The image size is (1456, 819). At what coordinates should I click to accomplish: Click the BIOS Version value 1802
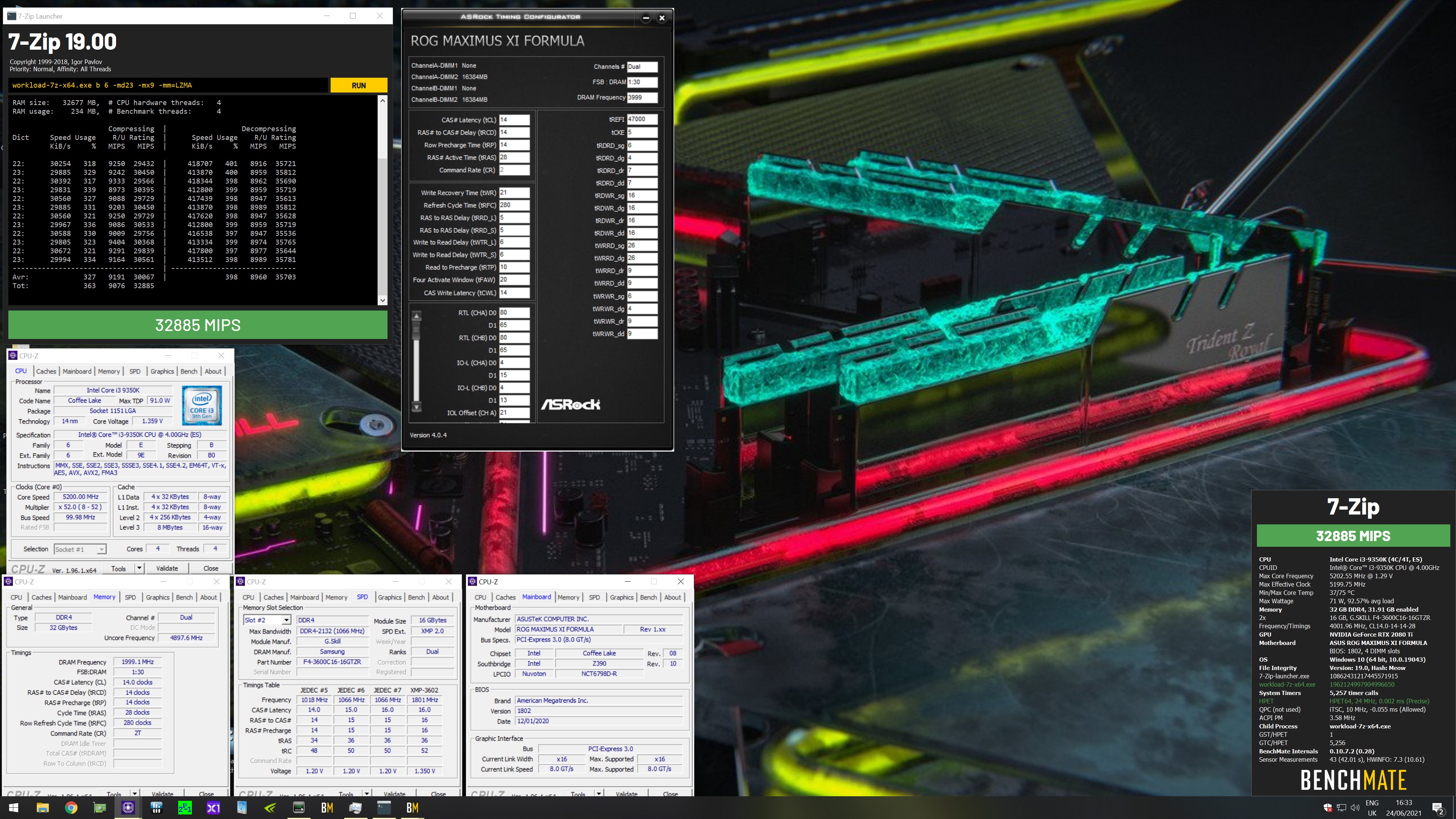tap(599, 711)
